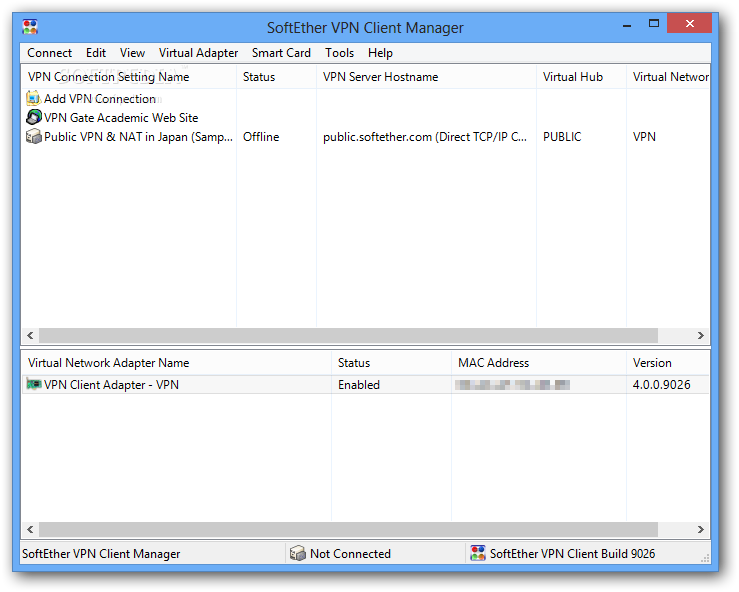The height and width of the screenshot is (592, 739).
Task: Open the Connect menu
Action: pyautogui.click(x=49, y=53)
